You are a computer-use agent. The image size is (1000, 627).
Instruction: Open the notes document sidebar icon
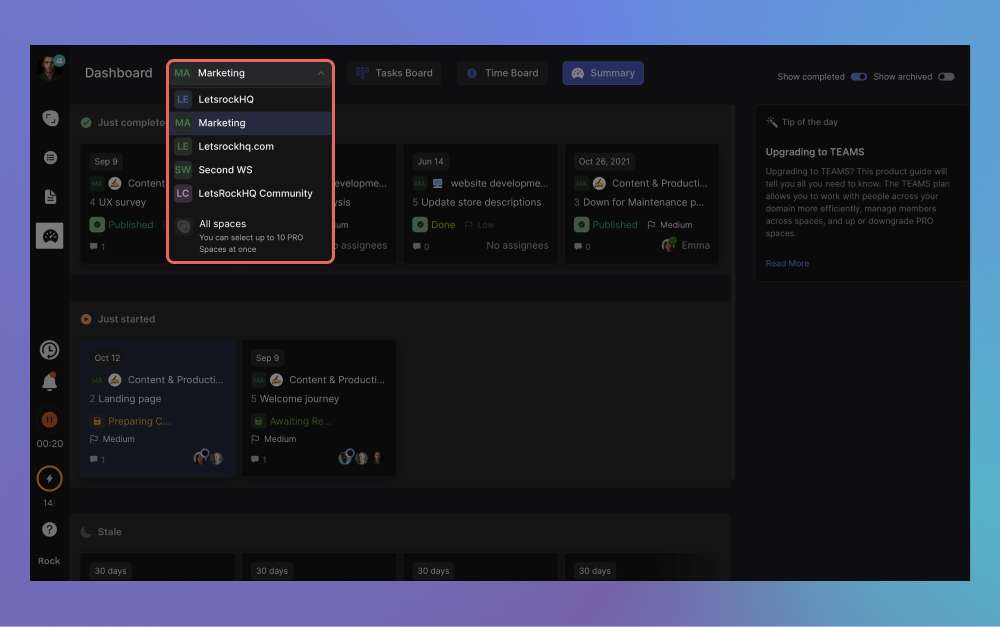click(50, 196)
